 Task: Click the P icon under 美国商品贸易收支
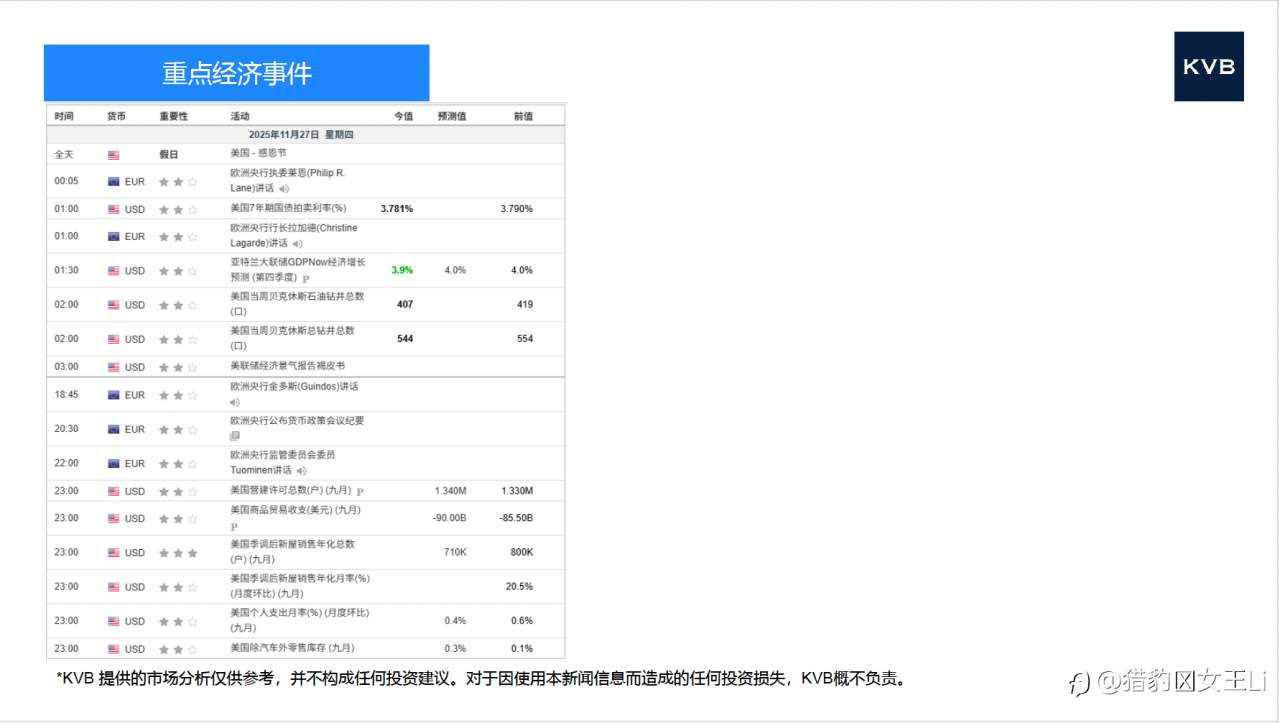point(234,526)
